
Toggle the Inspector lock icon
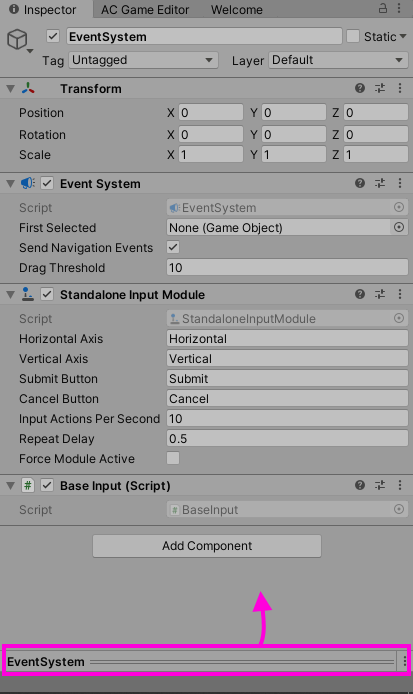(x=383, y=8)
